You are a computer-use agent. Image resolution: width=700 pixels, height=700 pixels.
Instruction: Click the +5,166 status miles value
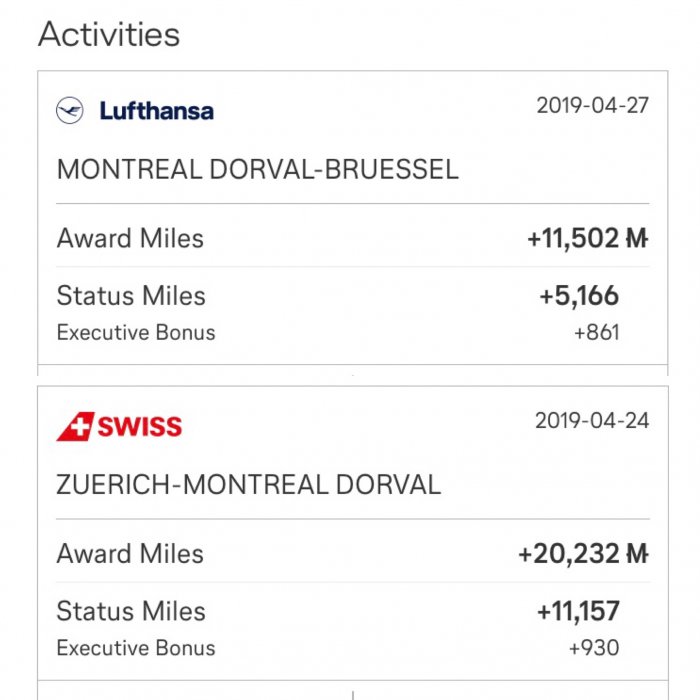578,296
